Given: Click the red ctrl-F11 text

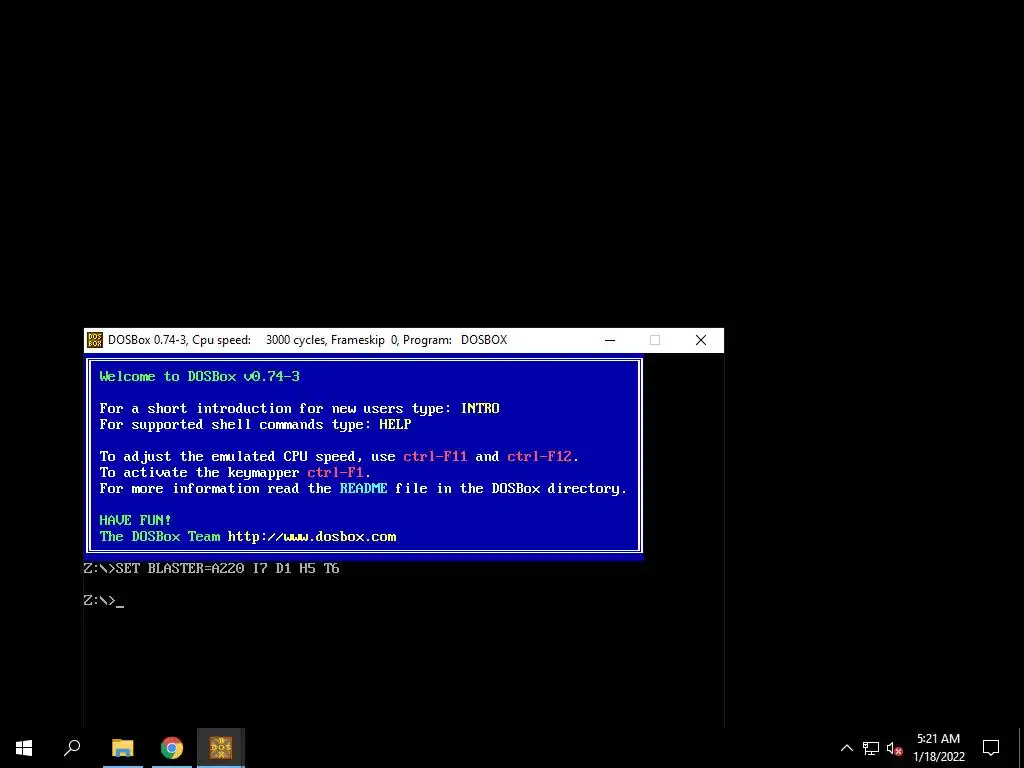Looking at the screenshot, I should 435,456.
